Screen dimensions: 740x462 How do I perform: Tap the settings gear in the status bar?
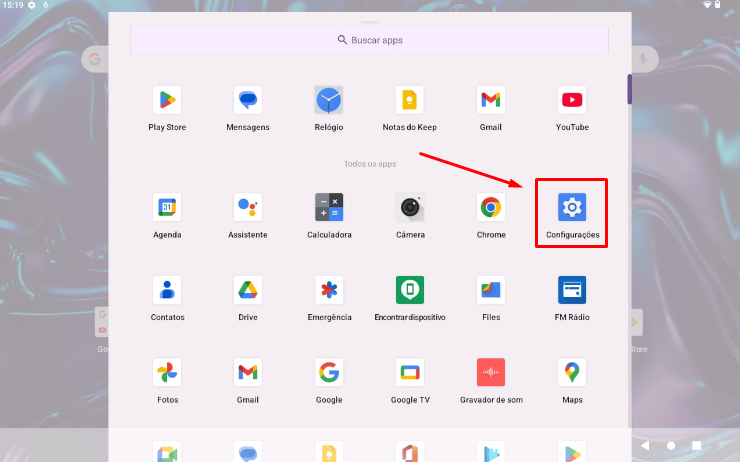[x=32, y=5]
